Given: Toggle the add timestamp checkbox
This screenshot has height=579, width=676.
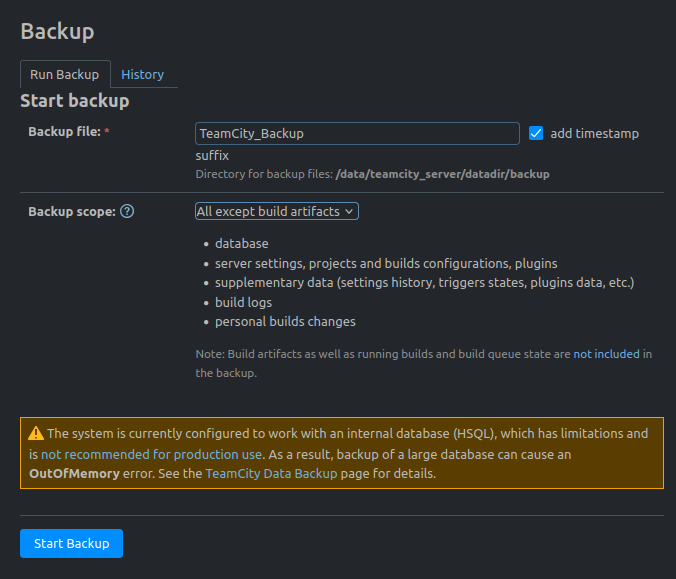Looking at the screenshot, I should [536, 133].
